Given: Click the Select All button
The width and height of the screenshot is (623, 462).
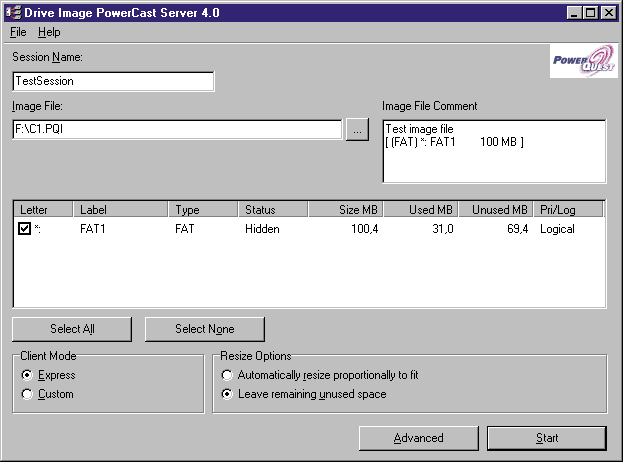Looking at the screenshot, I should (x=72, y=329).
